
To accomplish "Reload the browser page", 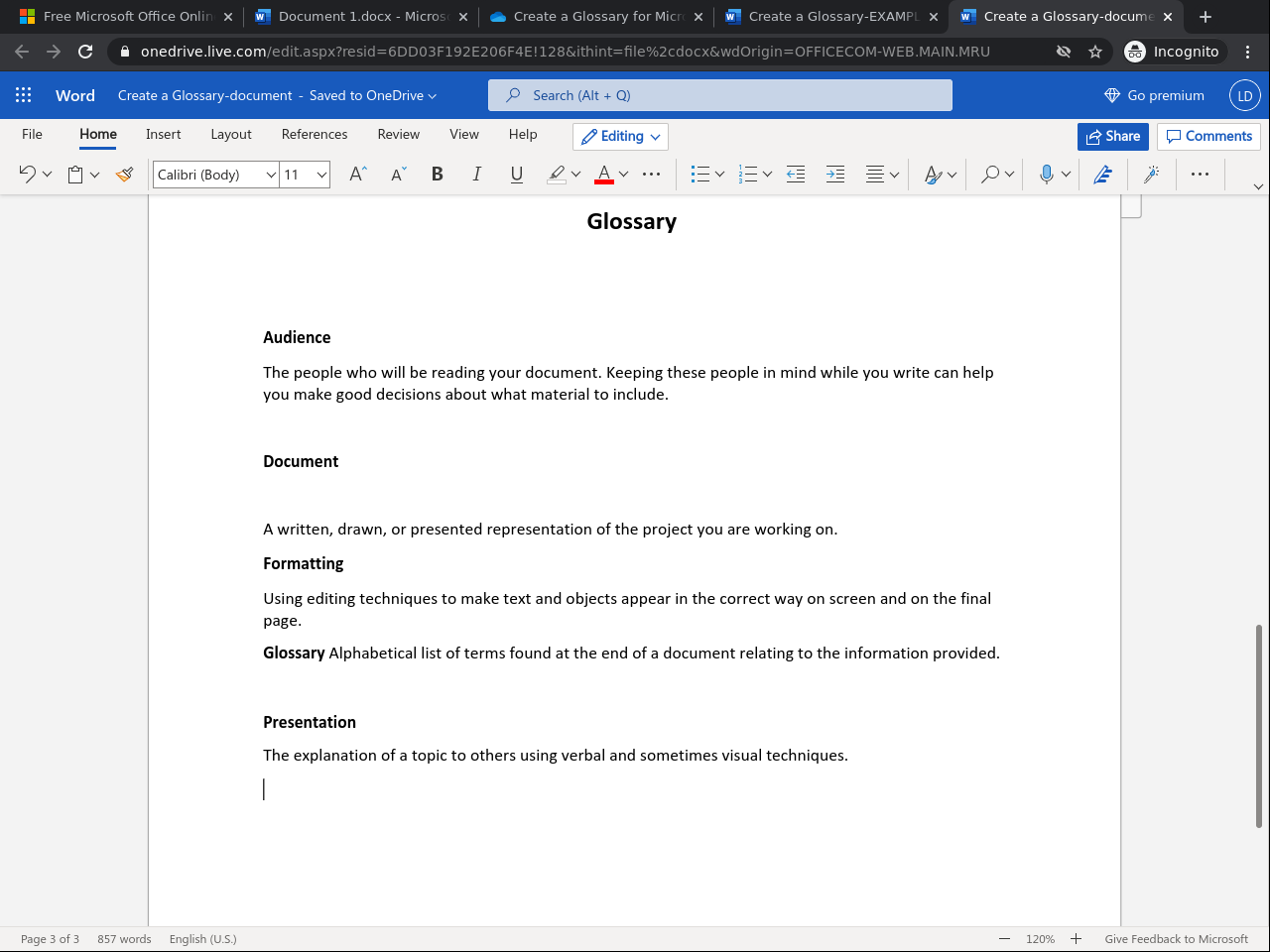I will tap(85, 52).
